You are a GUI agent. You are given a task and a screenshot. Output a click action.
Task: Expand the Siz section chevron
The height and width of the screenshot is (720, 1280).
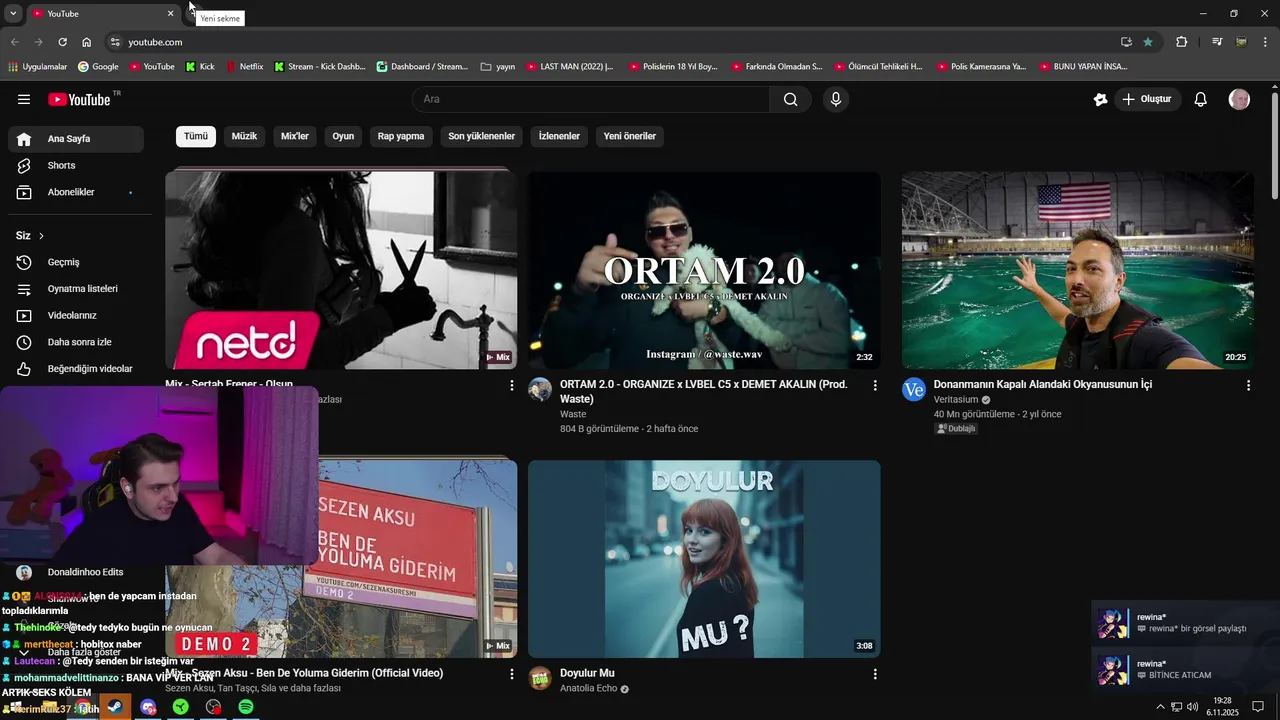click(x=41, y=236)
